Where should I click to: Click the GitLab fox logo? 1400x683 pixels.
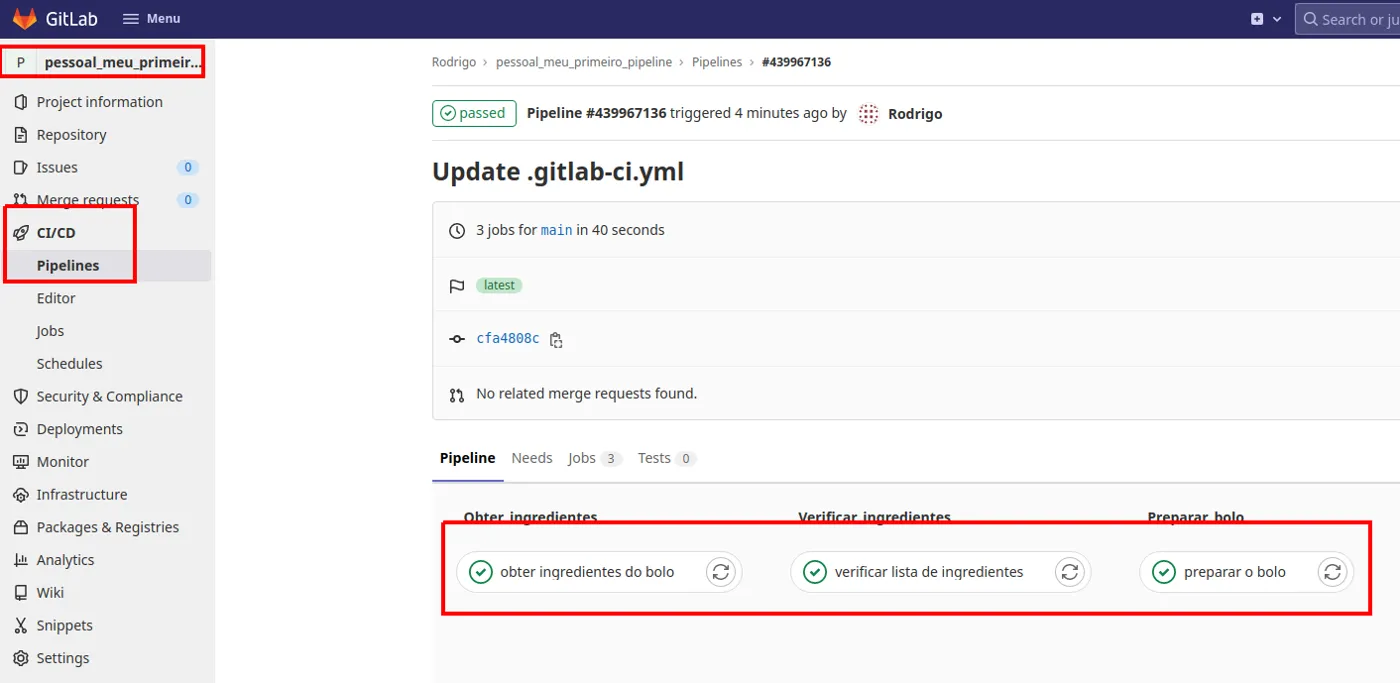pos(24,18)
